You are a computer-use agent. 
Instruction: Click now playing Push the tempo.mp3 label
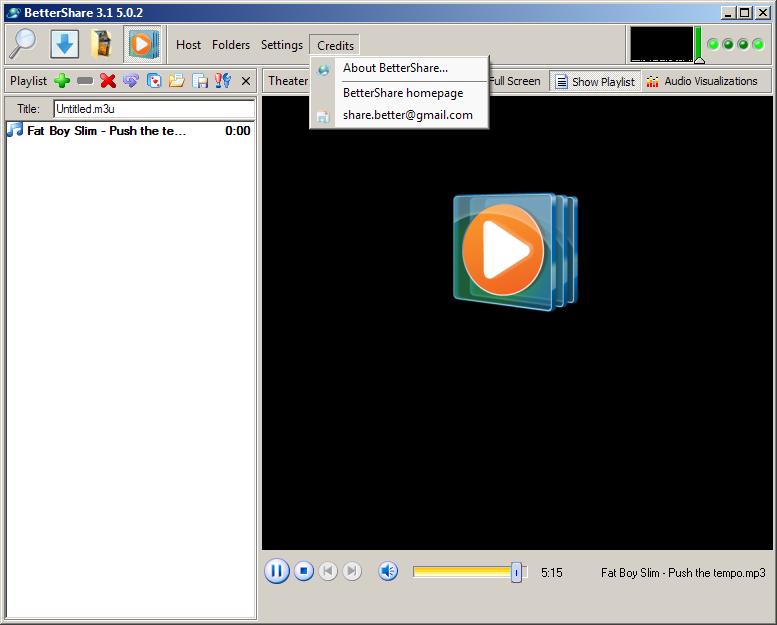683,573
